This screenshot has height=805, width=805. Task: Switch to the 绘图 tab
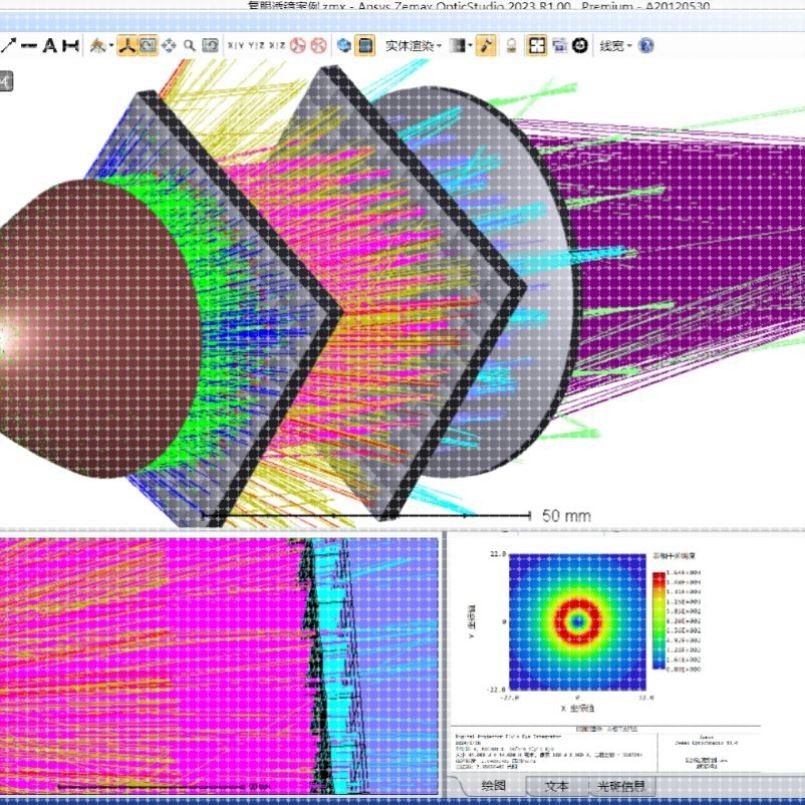(x=493, y=785)
